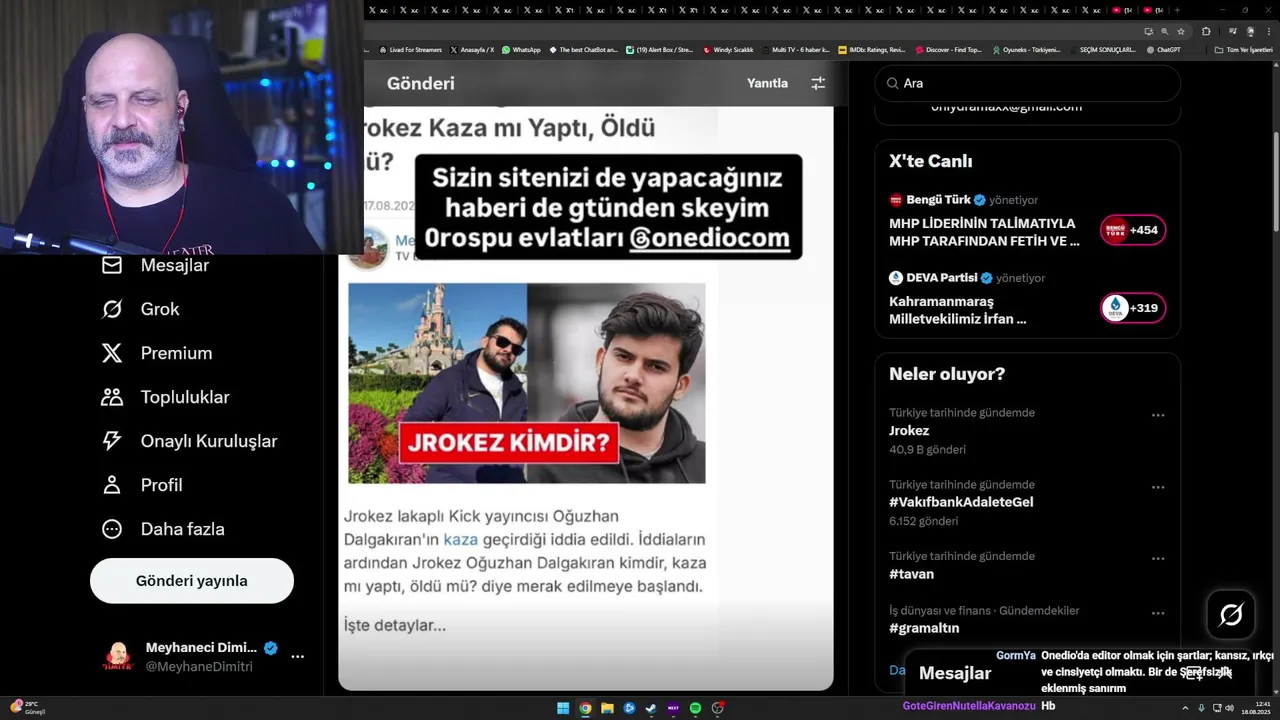
Task: Open the Jrokez trending topic
Action: pyautogui.click(x=909, y=431)
